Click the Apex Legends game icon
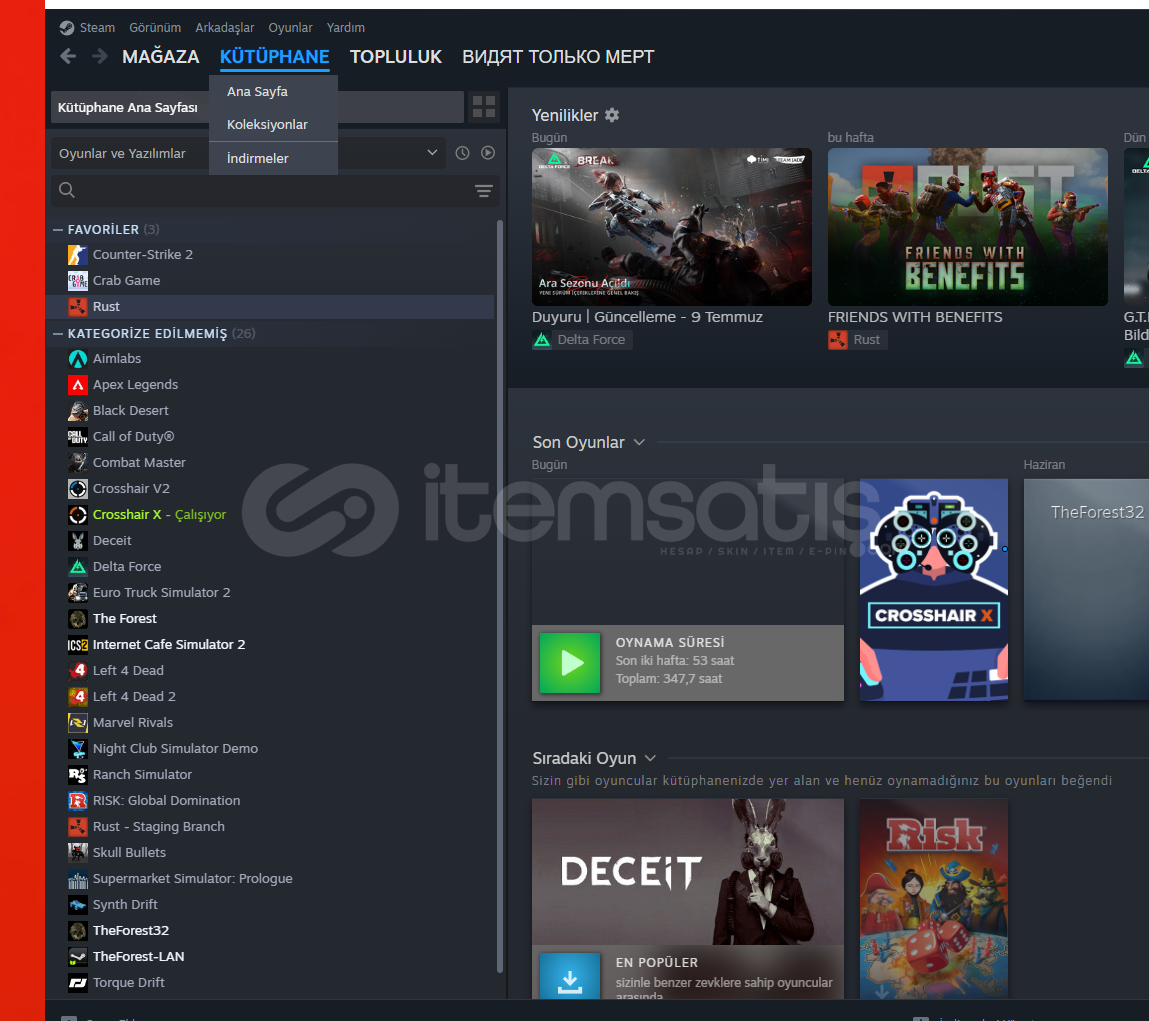1149x1021 pixels. pos(78,385)
